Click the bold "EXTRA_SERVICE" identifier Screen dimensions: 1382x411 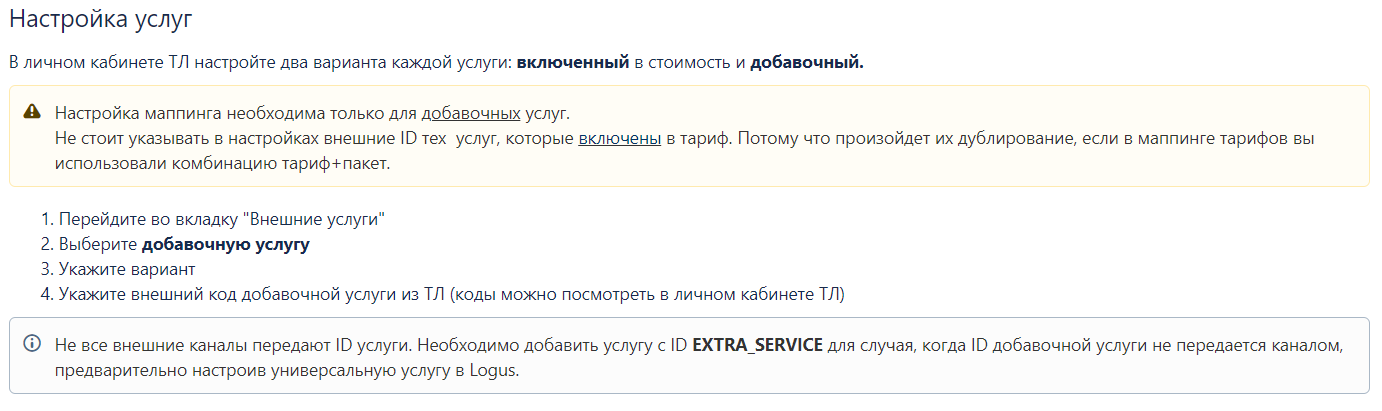tap(757, 345)
